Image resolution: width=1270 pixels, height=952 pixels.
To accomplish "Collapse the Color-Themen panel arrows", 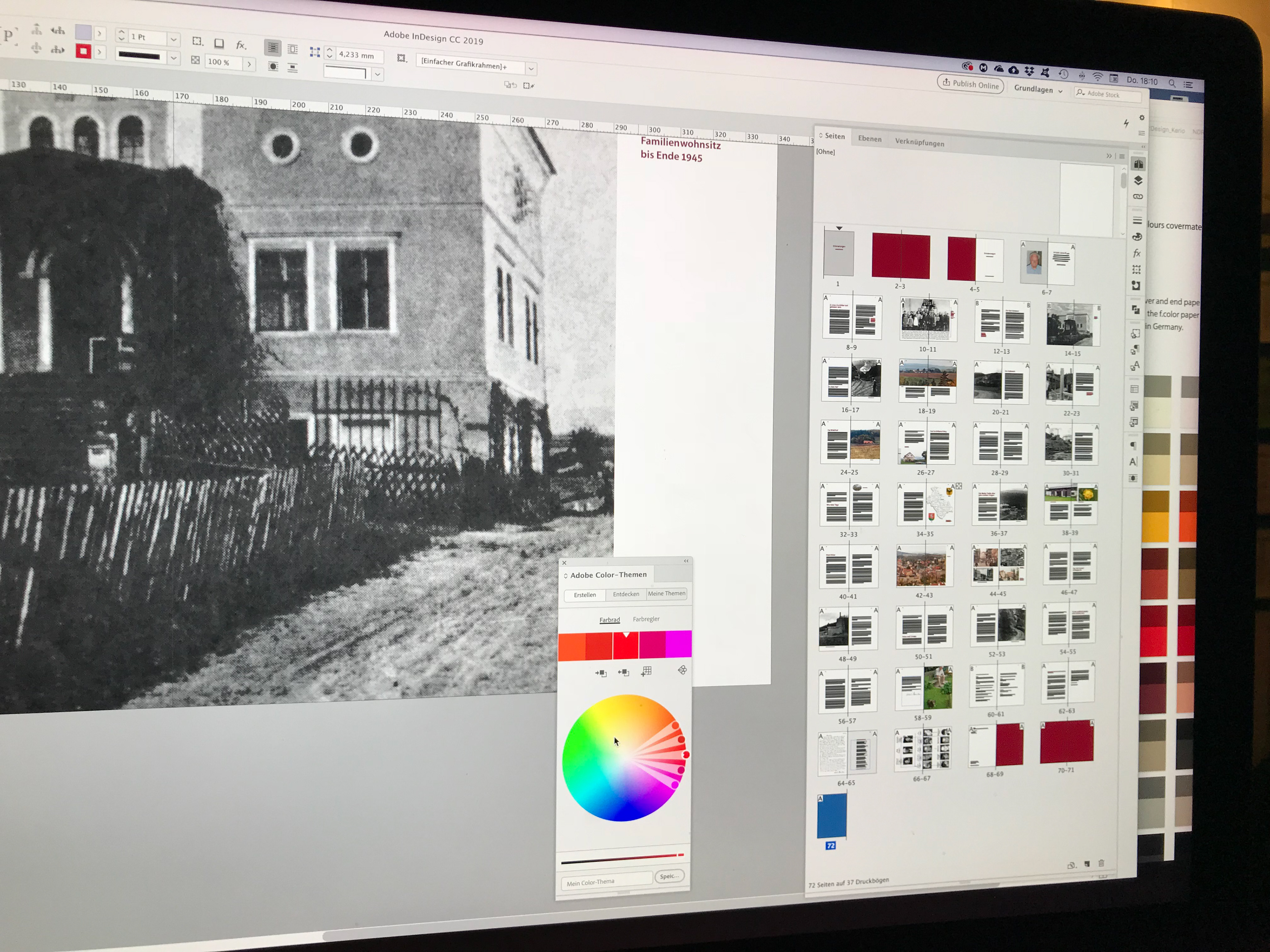I will point(686,561).
